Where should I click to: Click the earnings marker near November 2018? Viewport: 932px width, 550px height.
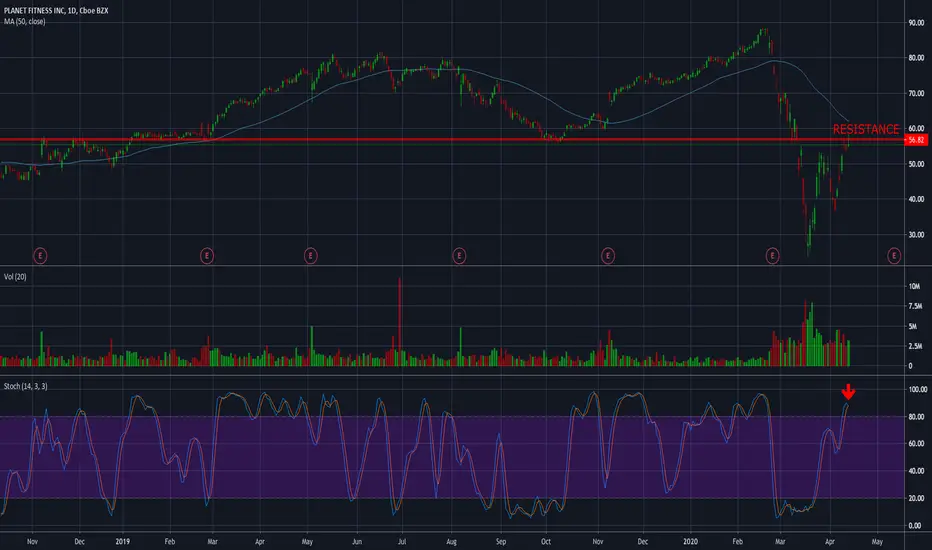click(x=40, y=256)
